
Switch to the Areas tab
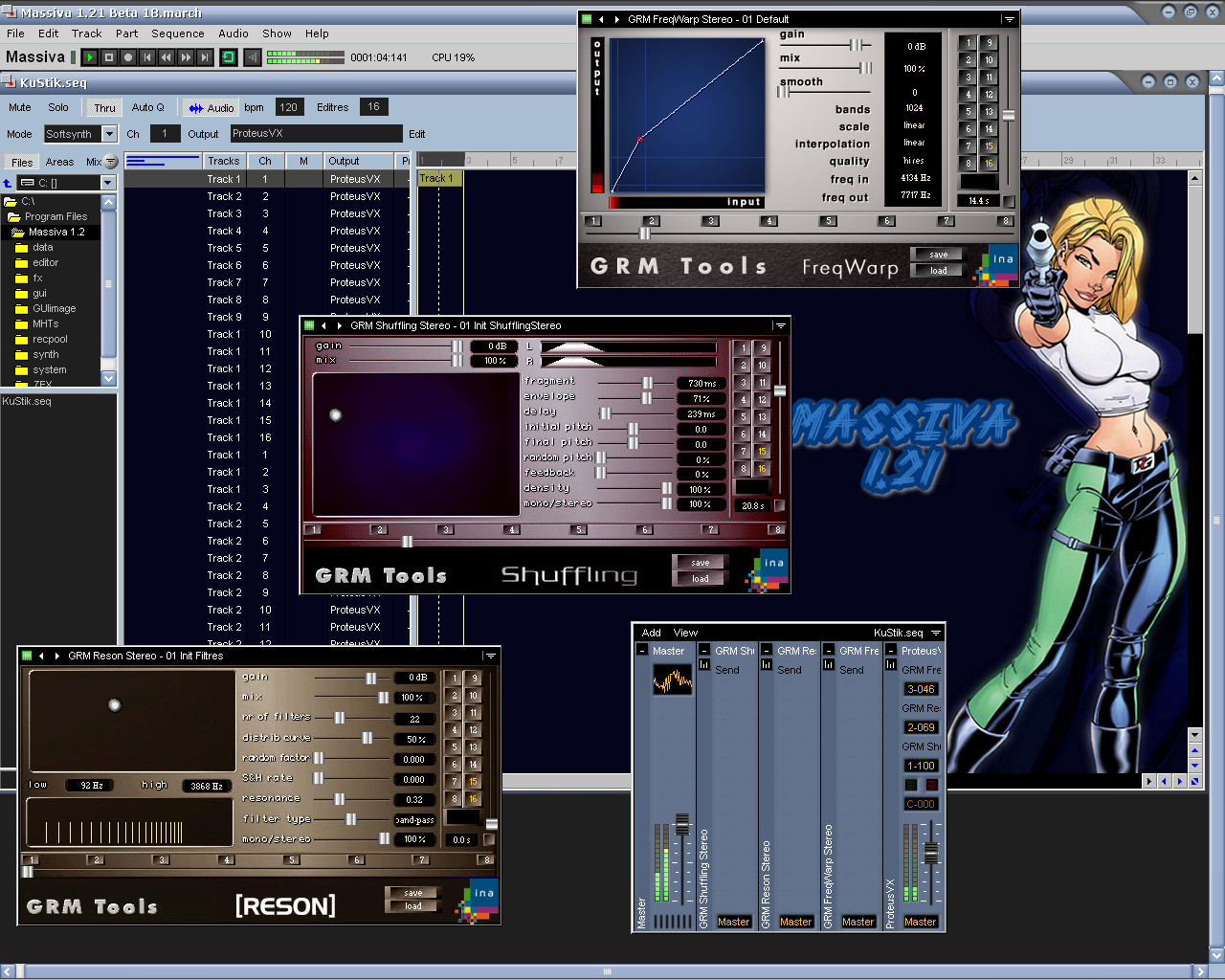pos(59,162)
